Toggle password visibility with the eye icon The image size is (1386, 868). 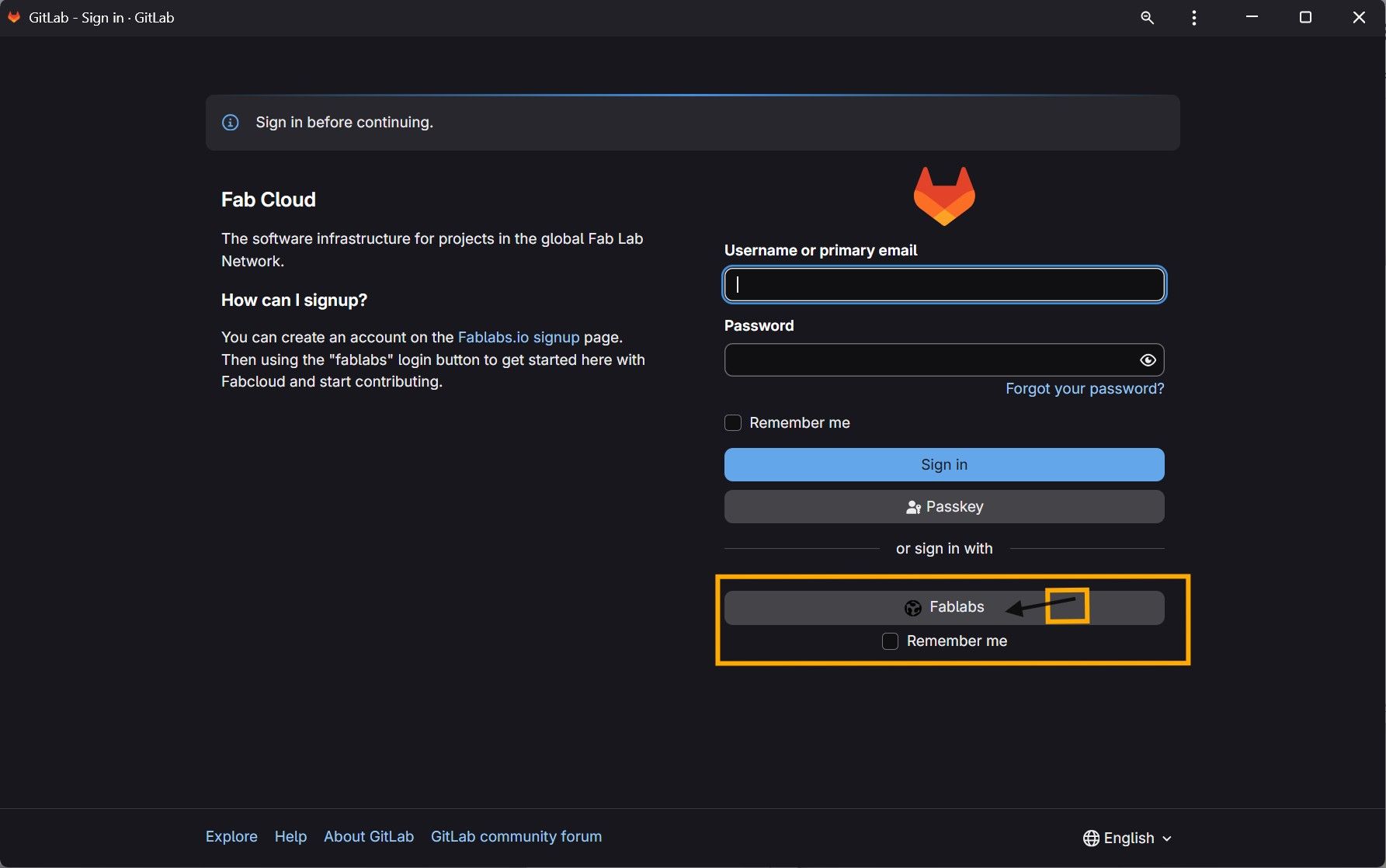[1148, 360]
